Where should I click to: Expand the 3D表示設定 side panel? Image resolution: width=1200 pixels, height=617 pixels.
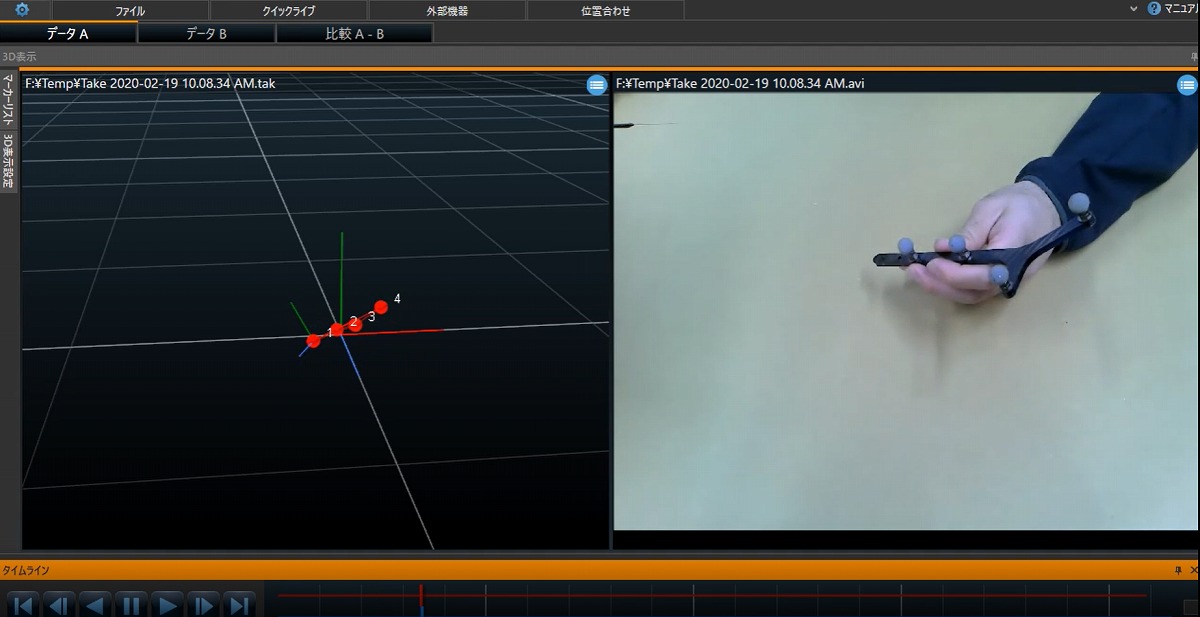[x=8, y=161]
